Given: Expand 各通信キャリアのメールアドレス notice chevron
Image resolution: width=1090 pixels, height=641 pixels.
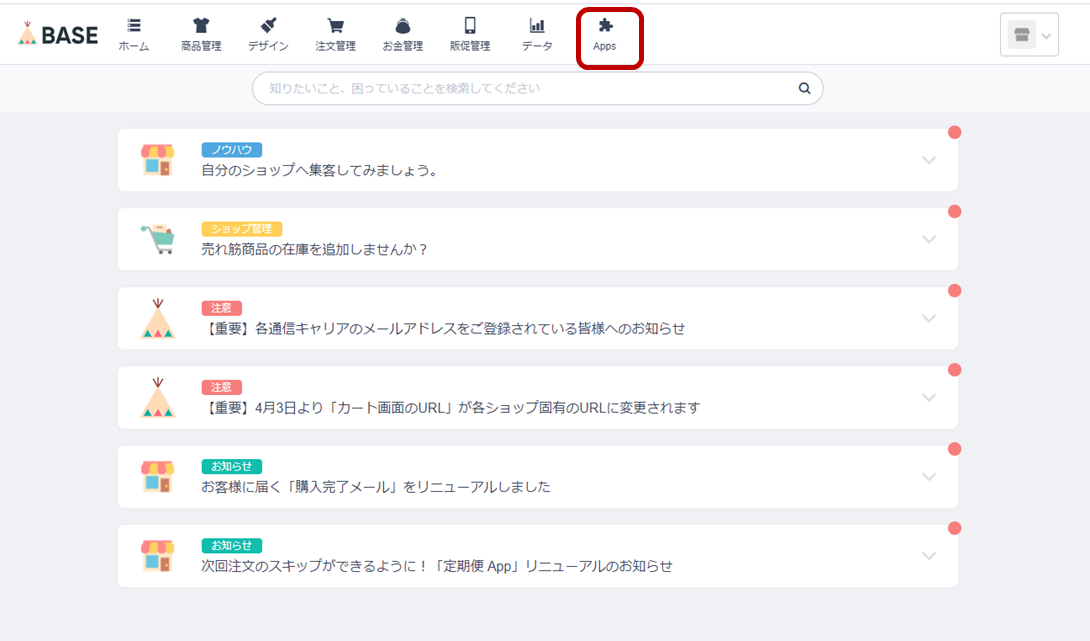Looking at the screenshot, I should pyautogui.click(x=929, y=319).
